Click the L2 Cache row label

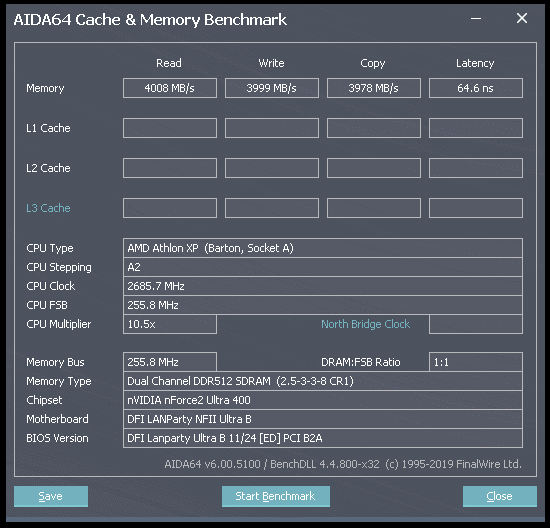click(x=48, y=168)
